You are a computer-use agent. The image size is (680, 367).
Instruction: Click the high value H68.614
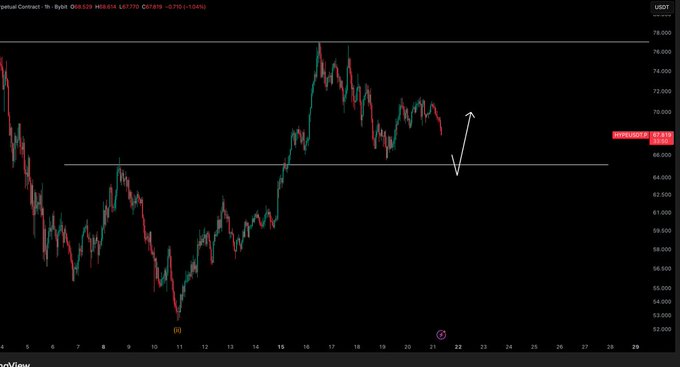106,7
